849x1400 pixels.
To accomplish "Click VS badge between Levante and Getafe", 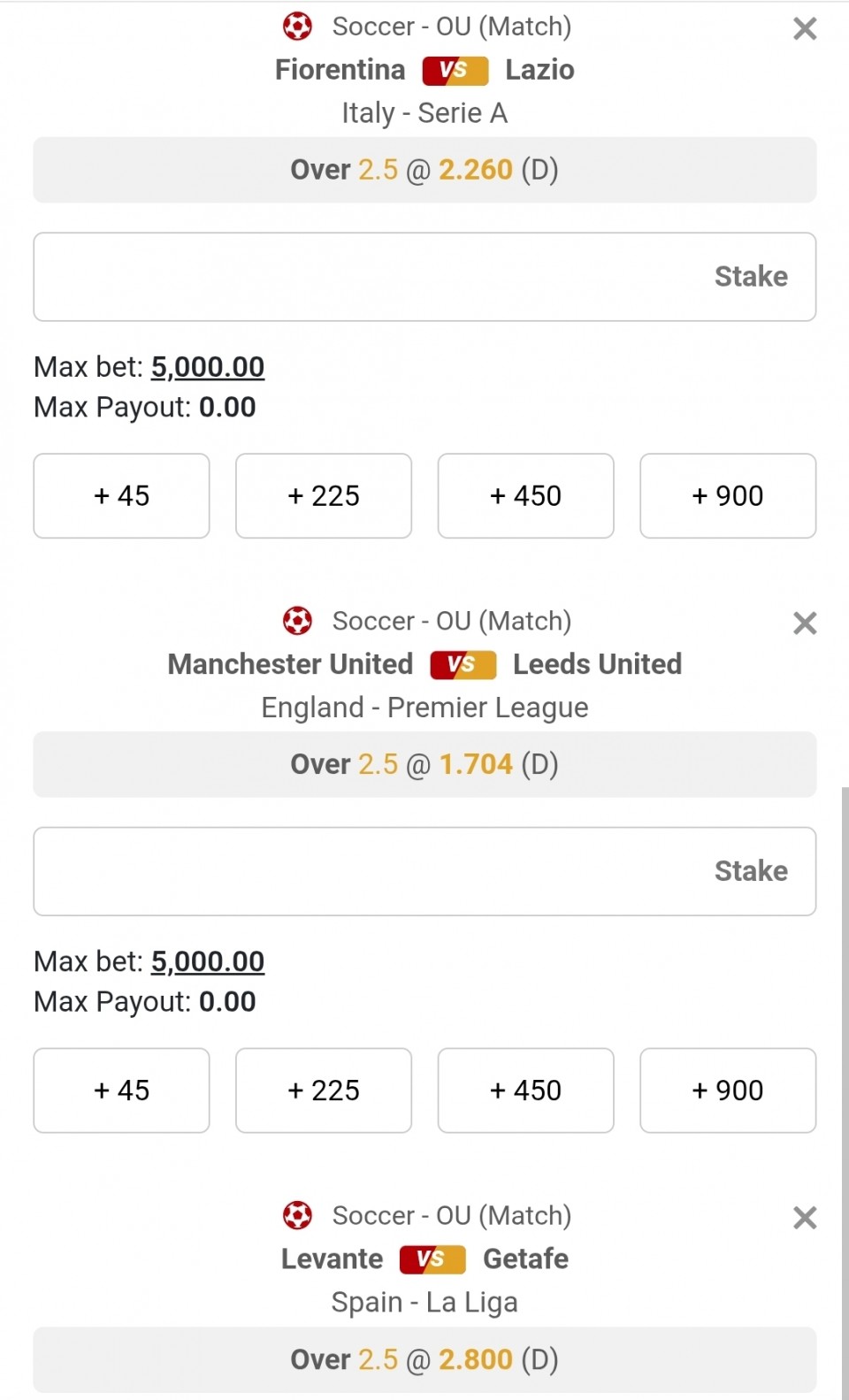I will pos(432,1259).
